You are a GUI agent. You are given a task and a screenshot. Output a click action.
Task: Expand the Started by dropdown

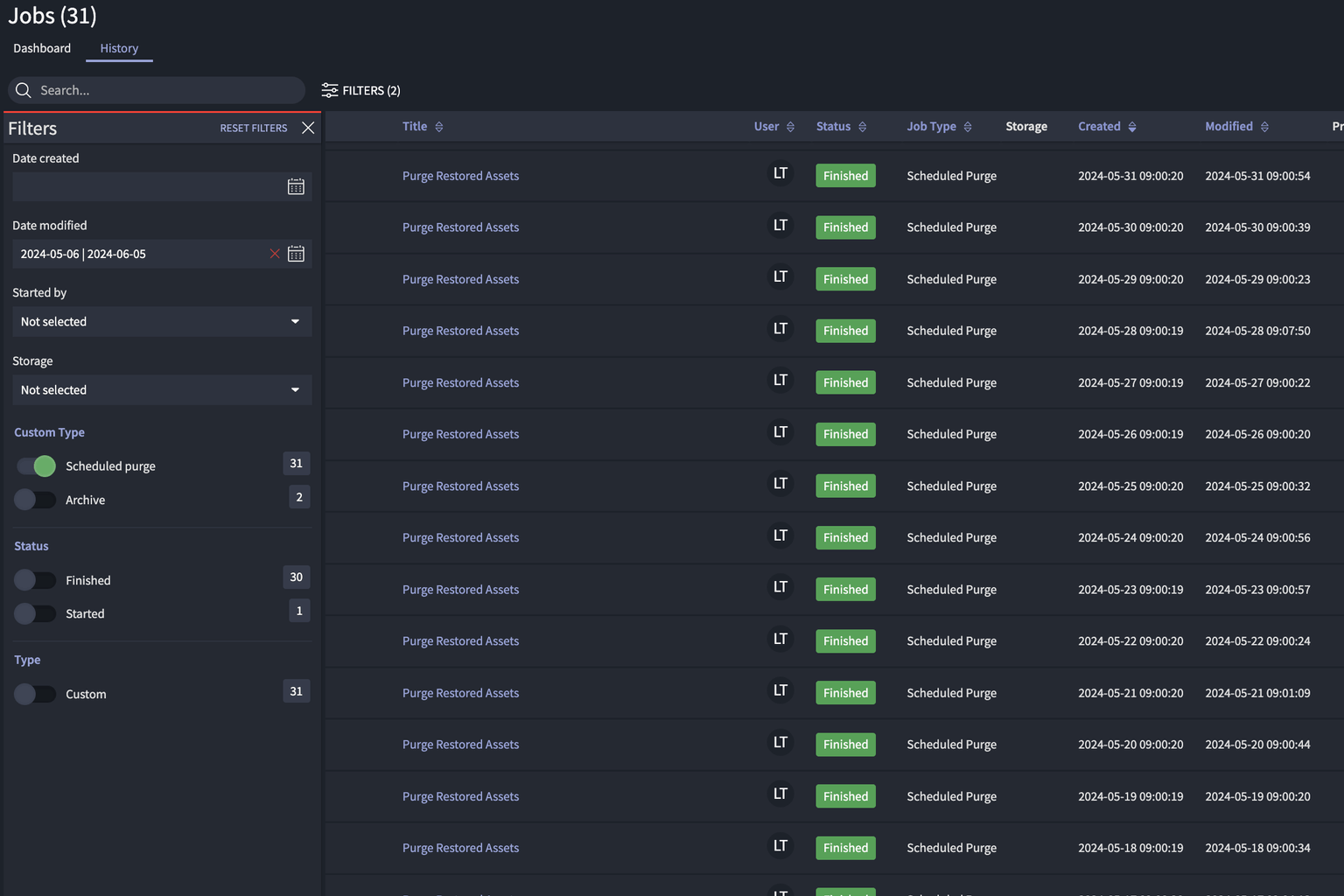[162, 322]
